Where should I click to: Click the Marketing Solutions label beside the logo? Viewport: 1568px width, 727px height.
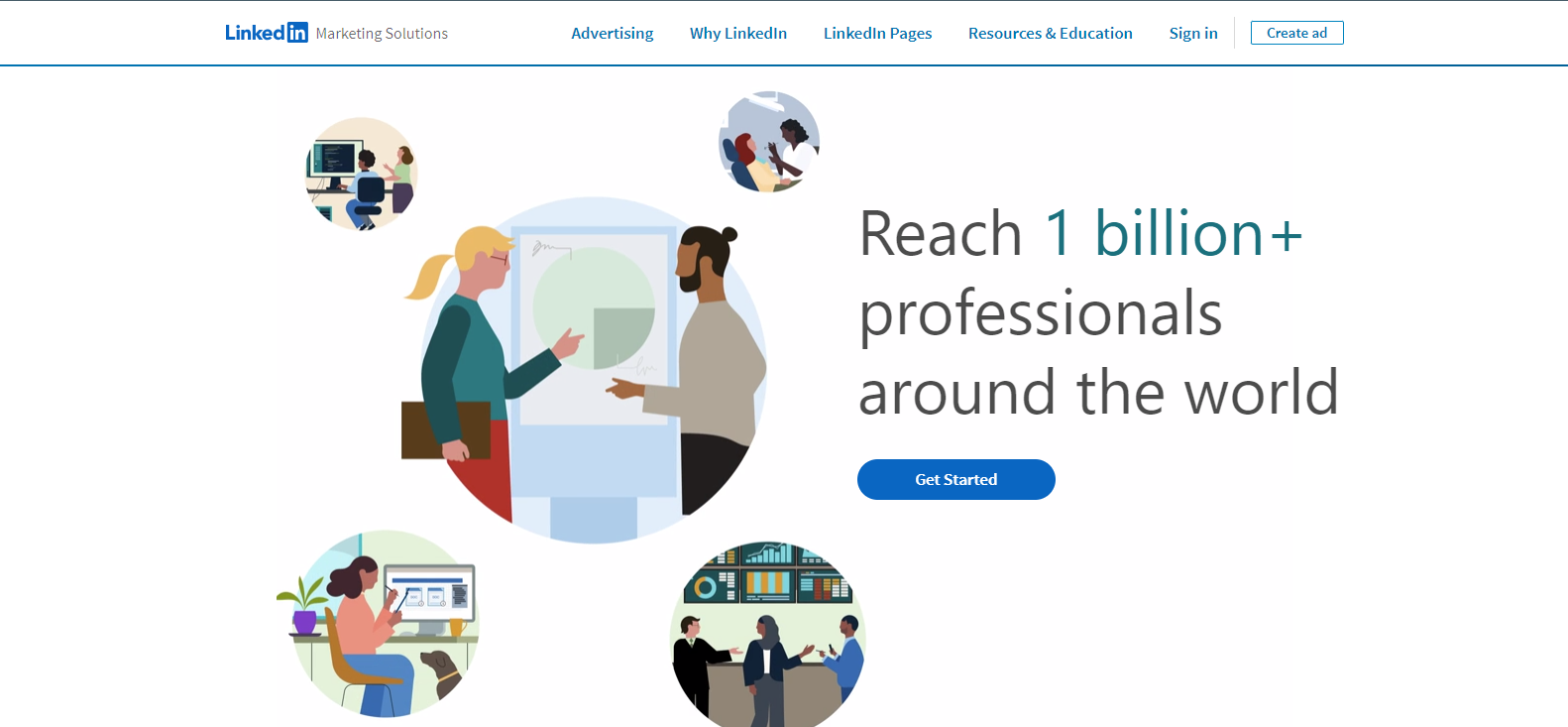tap(382, 34)
